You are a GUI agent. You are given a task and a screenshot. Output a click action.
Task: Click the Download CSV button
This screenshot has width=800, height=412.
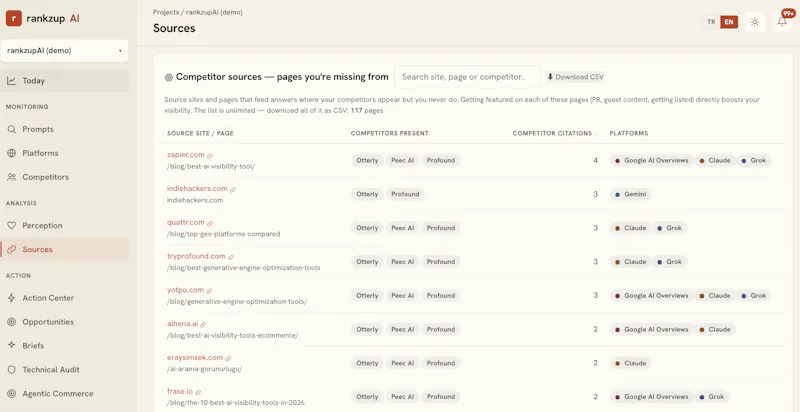[576, 77]
